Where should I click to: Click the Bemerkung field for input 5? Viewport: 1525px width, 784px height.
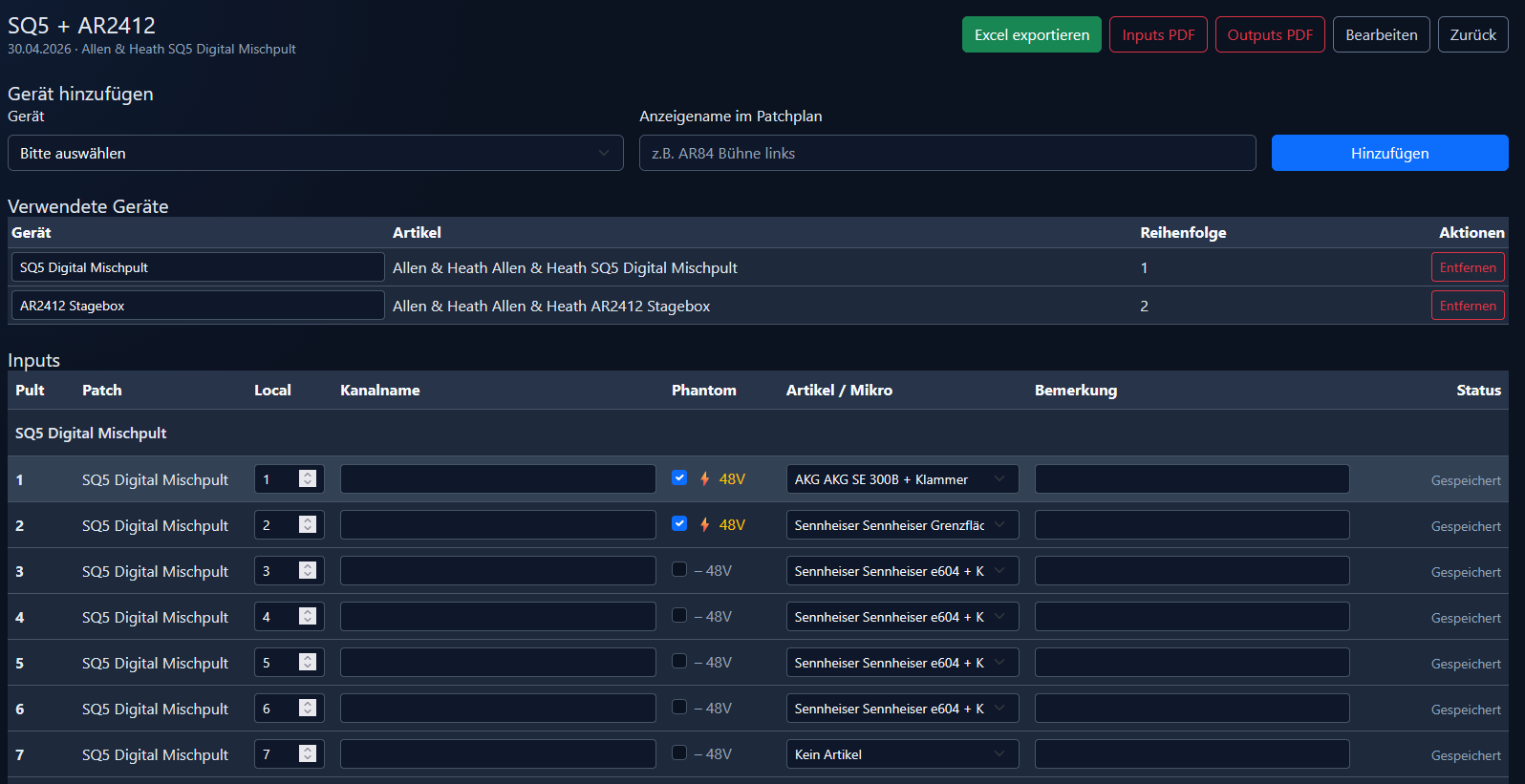(x=1192, y=663)
